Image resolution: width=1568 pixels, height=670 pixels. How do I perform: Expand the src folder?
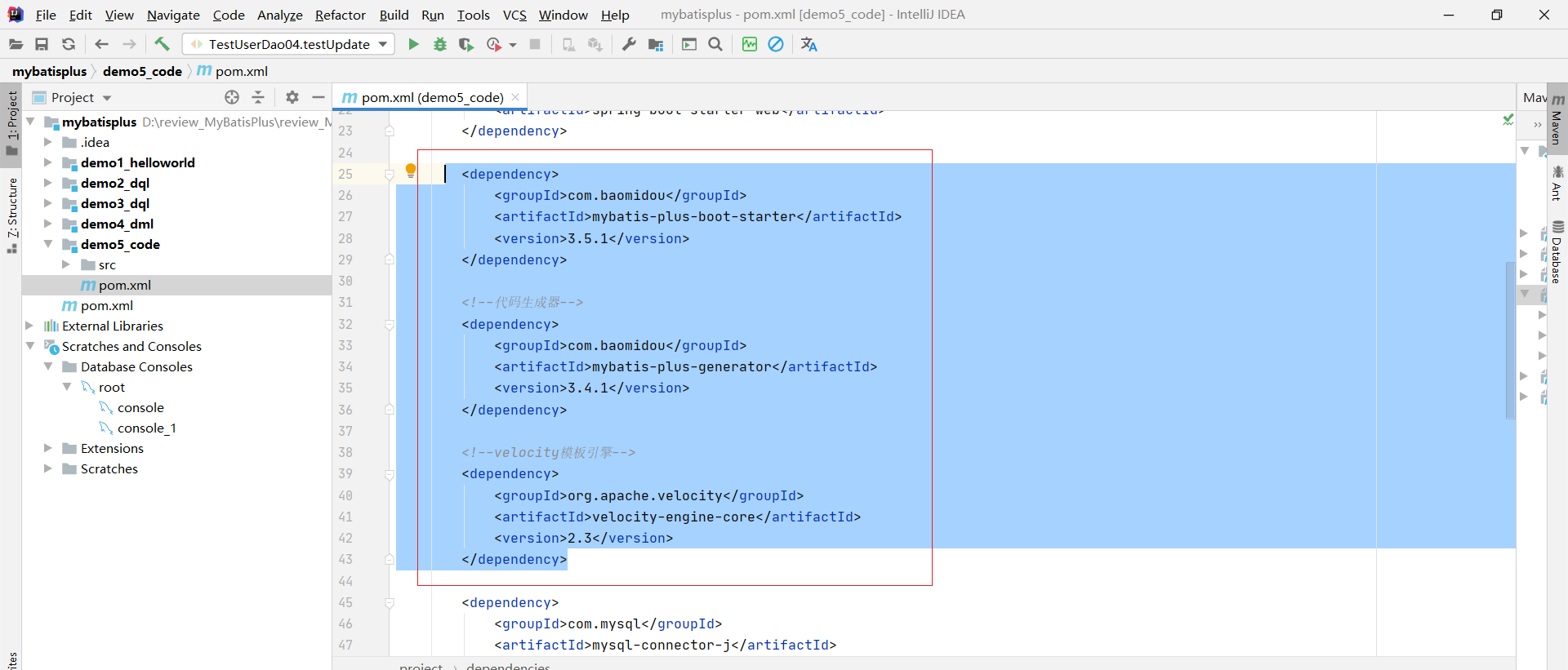point(66,264)
